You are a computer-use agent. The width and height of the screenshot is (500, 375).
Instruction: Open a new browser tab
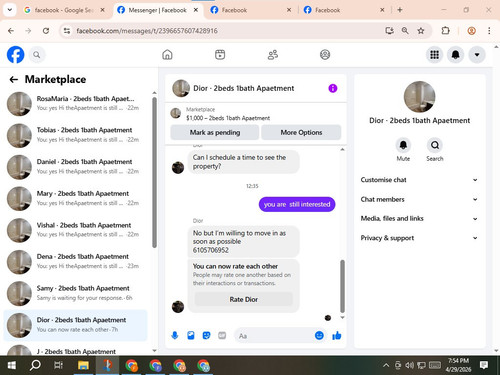pyautogui.click(x=400, y=10)
